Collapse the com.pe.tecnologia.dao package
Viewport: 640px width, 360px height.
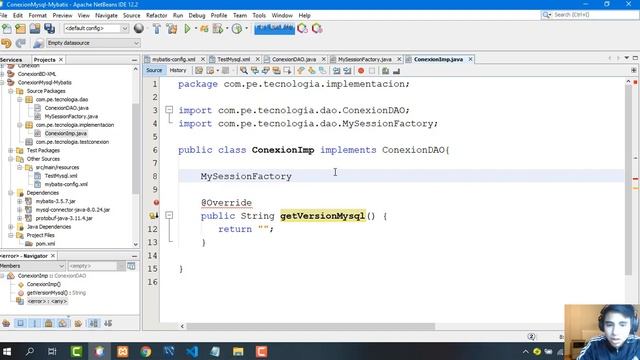pos(20,100)
